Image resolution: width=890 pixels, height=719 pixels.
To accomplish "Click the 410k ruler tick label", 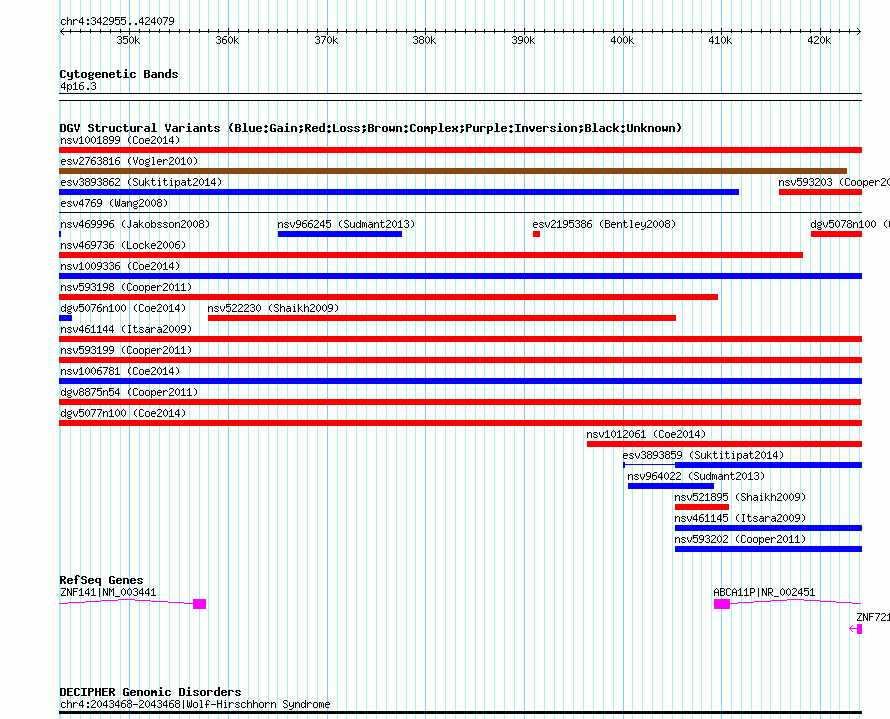I will pyautogui.click(x=720, y=40).
